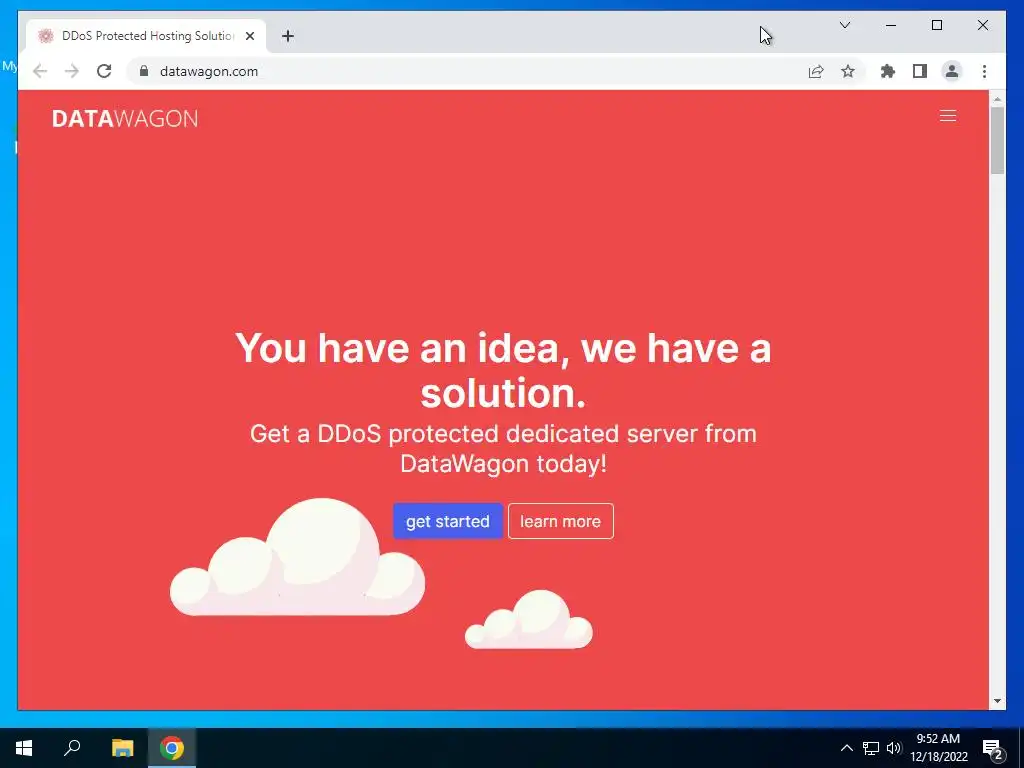Open Chrome profile avatar
Viewport: 1024px width, 768px height.
click(x=952, y=71)
